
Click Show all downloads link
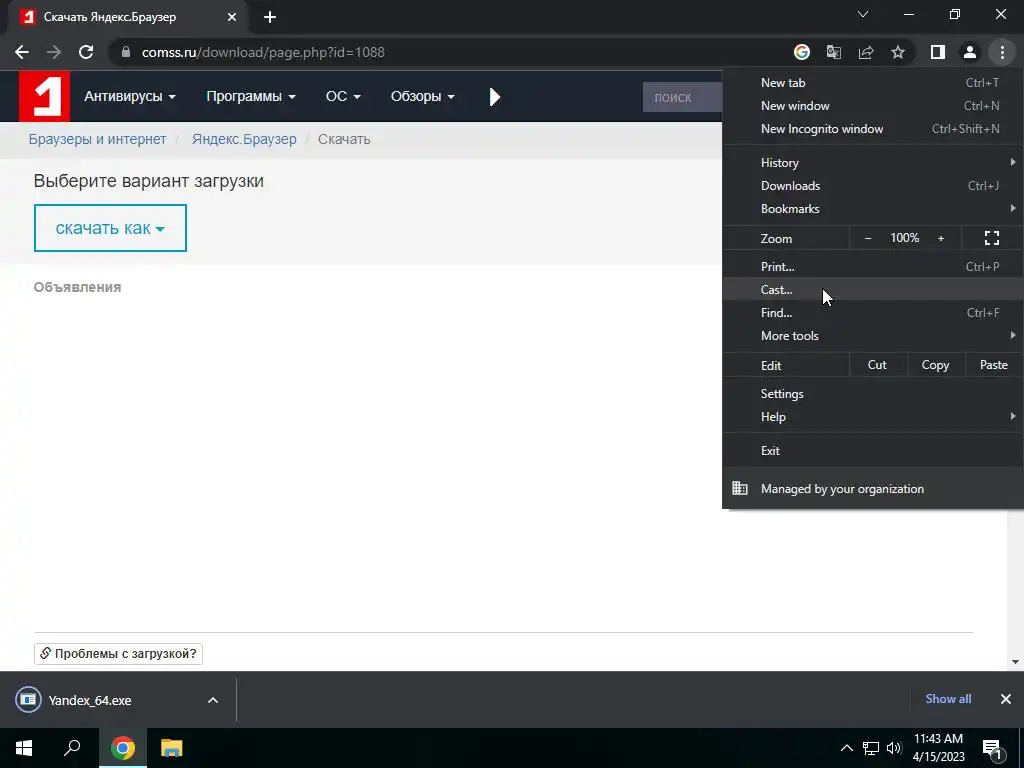tap(948, 699)
